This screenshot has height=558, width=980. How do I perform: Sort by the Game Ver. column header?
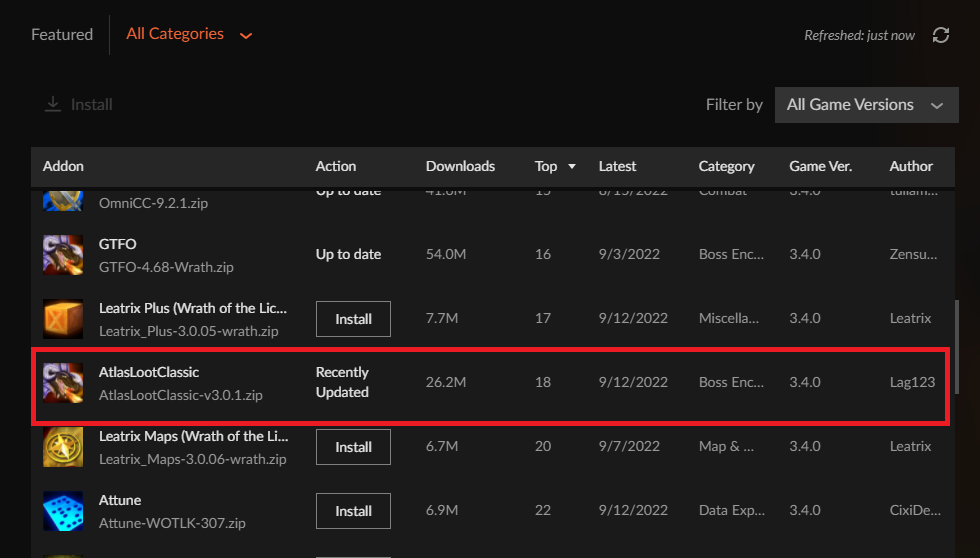tap(820, 166)
